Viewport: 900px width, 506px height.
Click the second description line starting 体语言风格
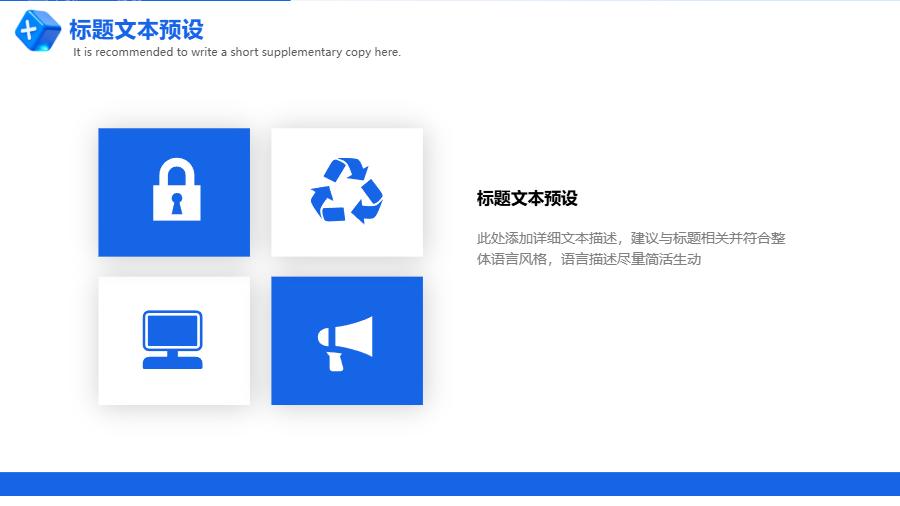click(588, 260)
